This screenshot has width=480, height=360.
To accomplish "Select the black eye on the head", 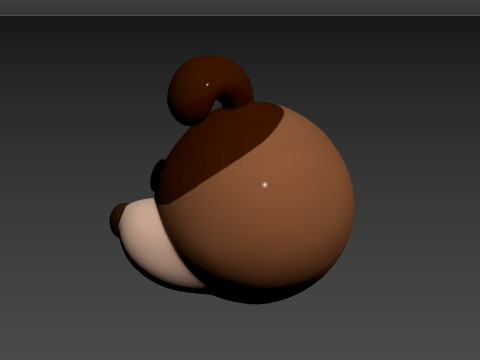I will coord(157,176).
